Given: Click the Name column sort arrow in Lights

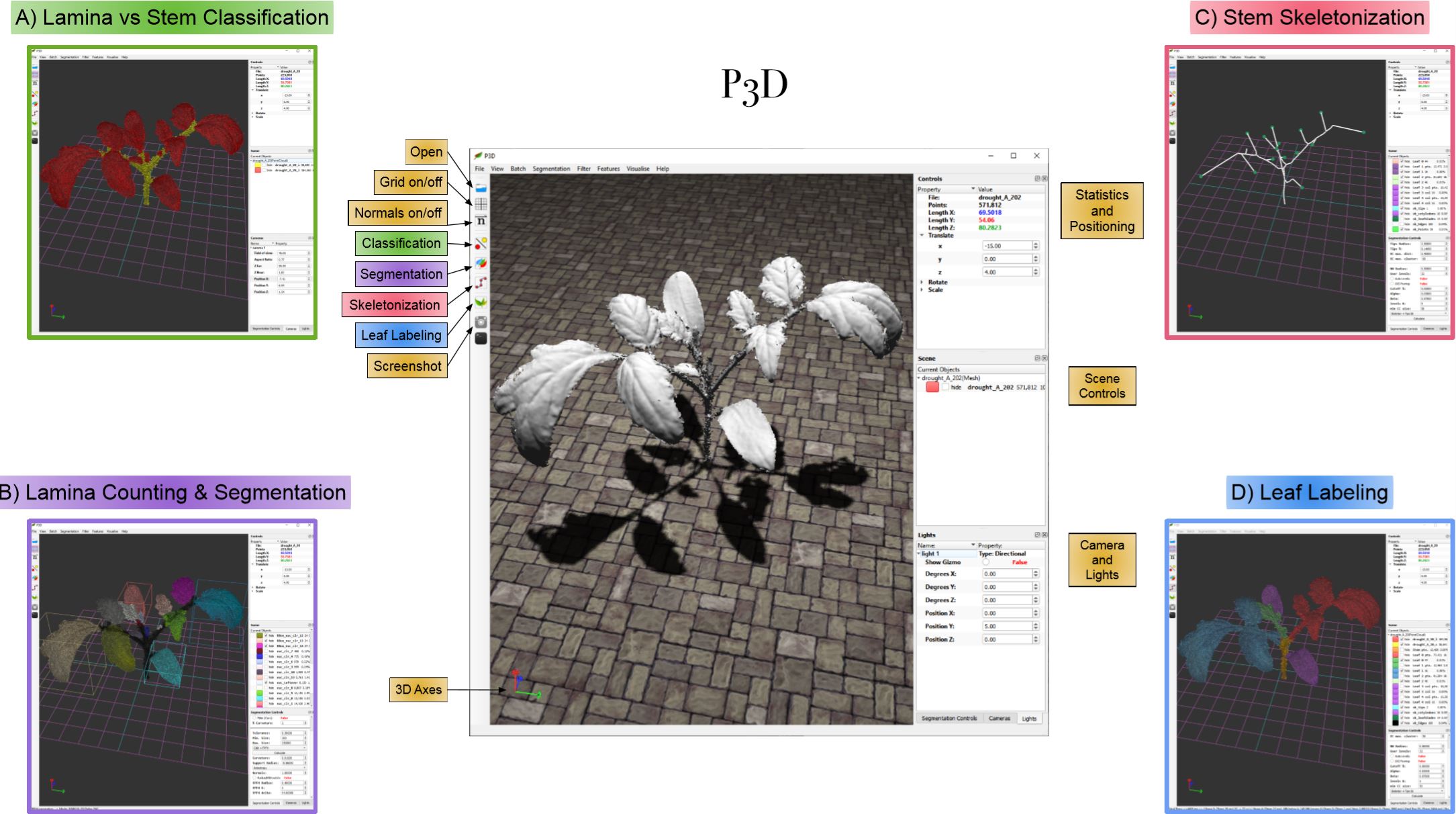Looking at the screenshot, I should tap(973, 545).
